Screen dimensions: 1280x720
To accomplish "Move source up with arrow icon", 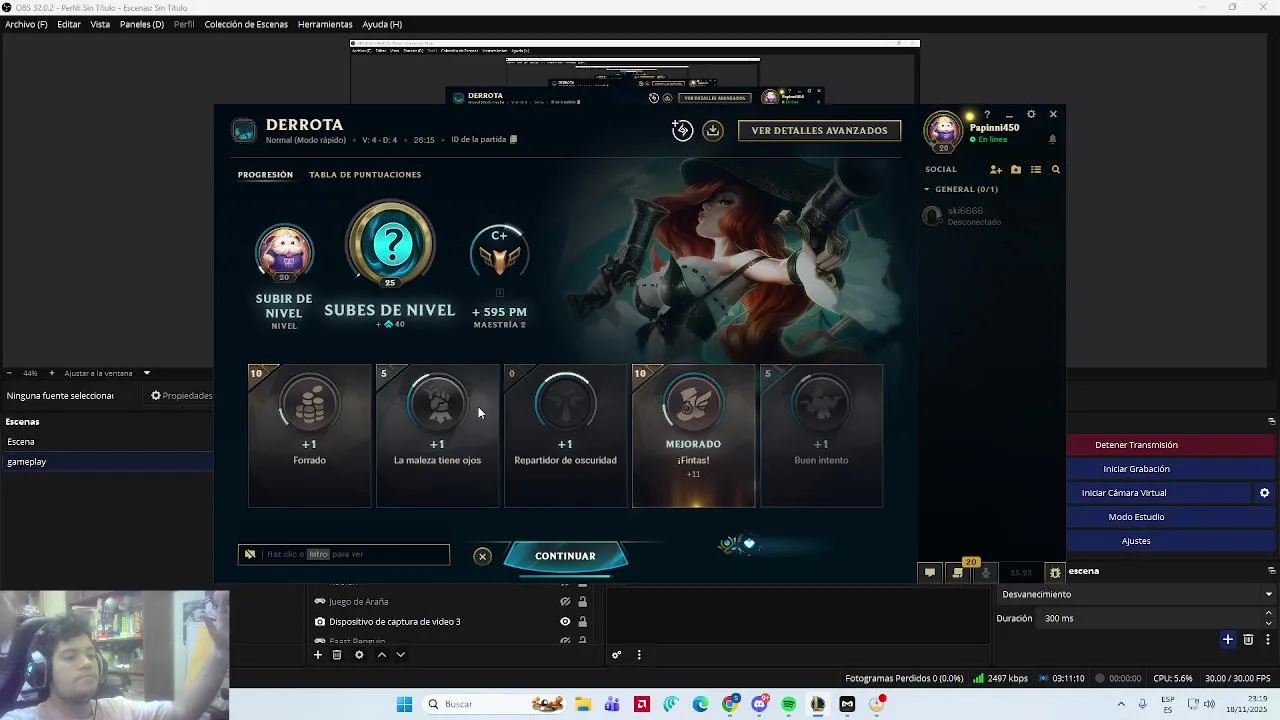I will pos(381,655).
